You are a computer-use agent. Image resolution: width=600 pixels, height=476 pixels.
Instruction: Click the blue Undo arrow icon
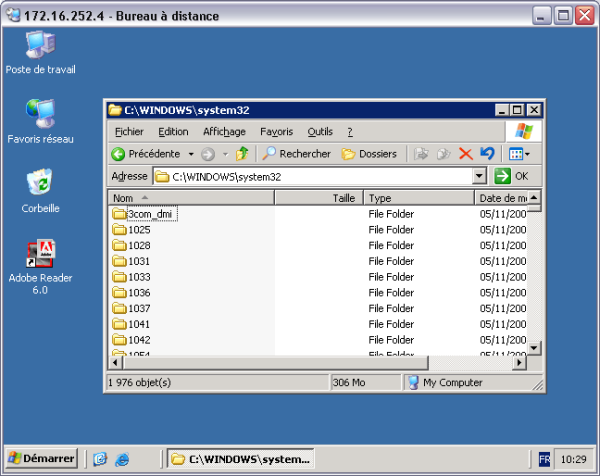pyautogui.click(x=487, y=154)
